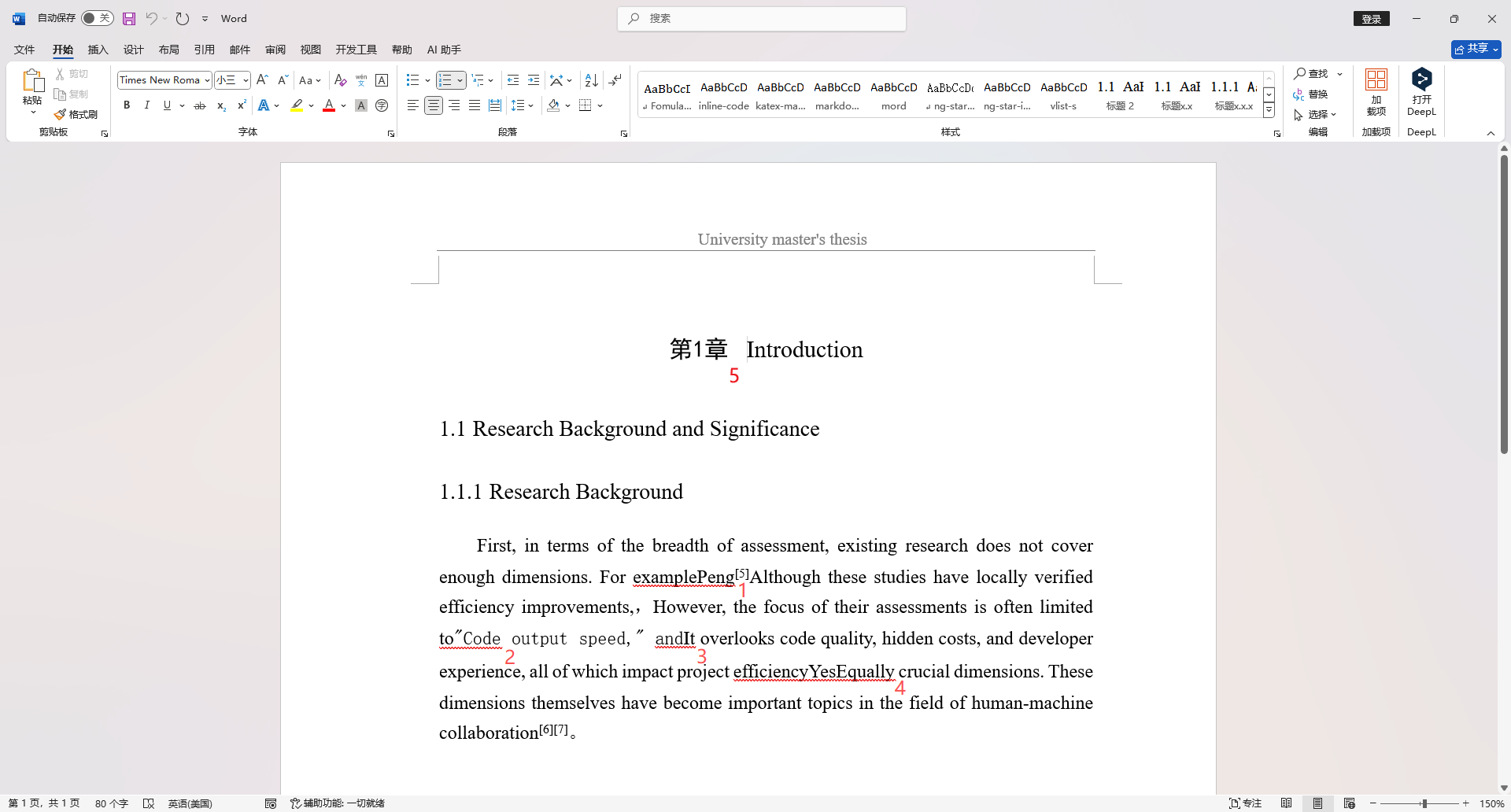This screenshot has height=812, width=1511.
Task: Apply the mord style
Action: click(x=893, y=94)
